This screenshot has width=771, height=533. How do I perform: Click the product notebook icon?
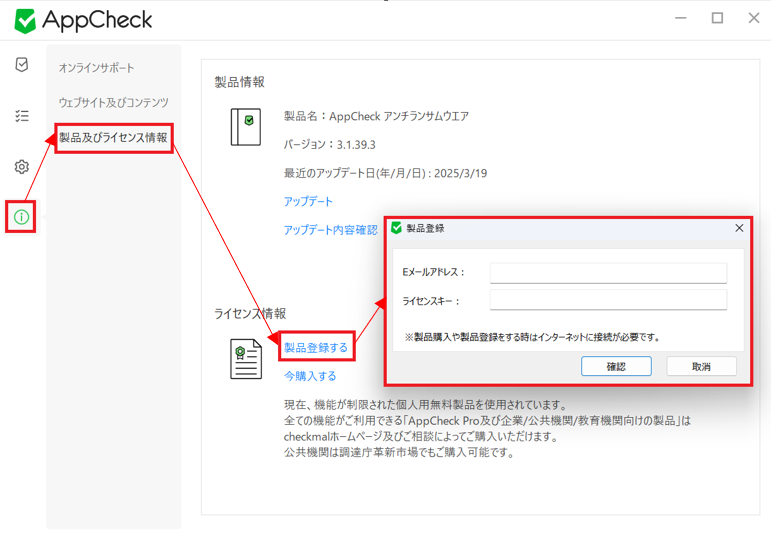tap(246, 127)
